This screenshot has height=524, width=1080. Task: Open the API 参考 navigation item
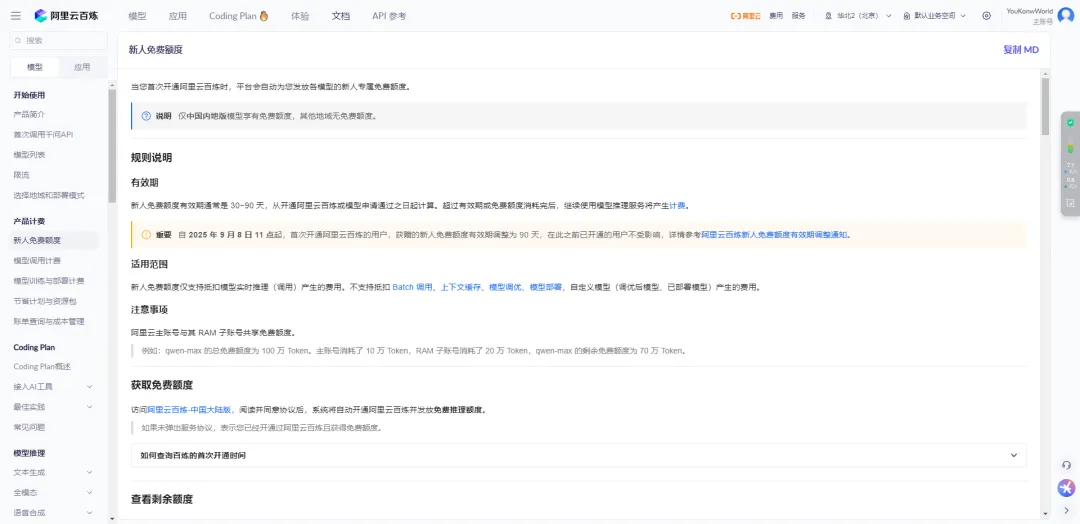pyautogui.click(x=388, y=16)
